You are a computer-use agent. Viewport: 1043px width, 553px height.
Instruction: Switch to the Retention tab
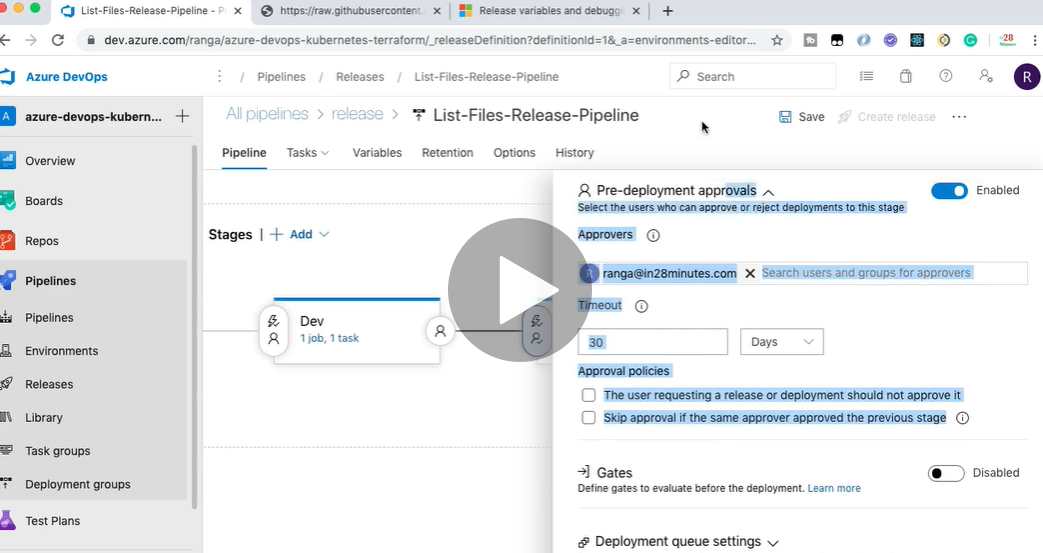[x=448, y=152]
